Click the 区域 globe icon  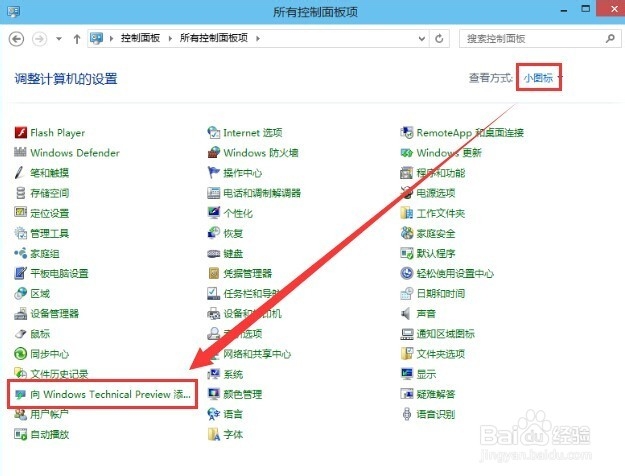coord(20,293)
